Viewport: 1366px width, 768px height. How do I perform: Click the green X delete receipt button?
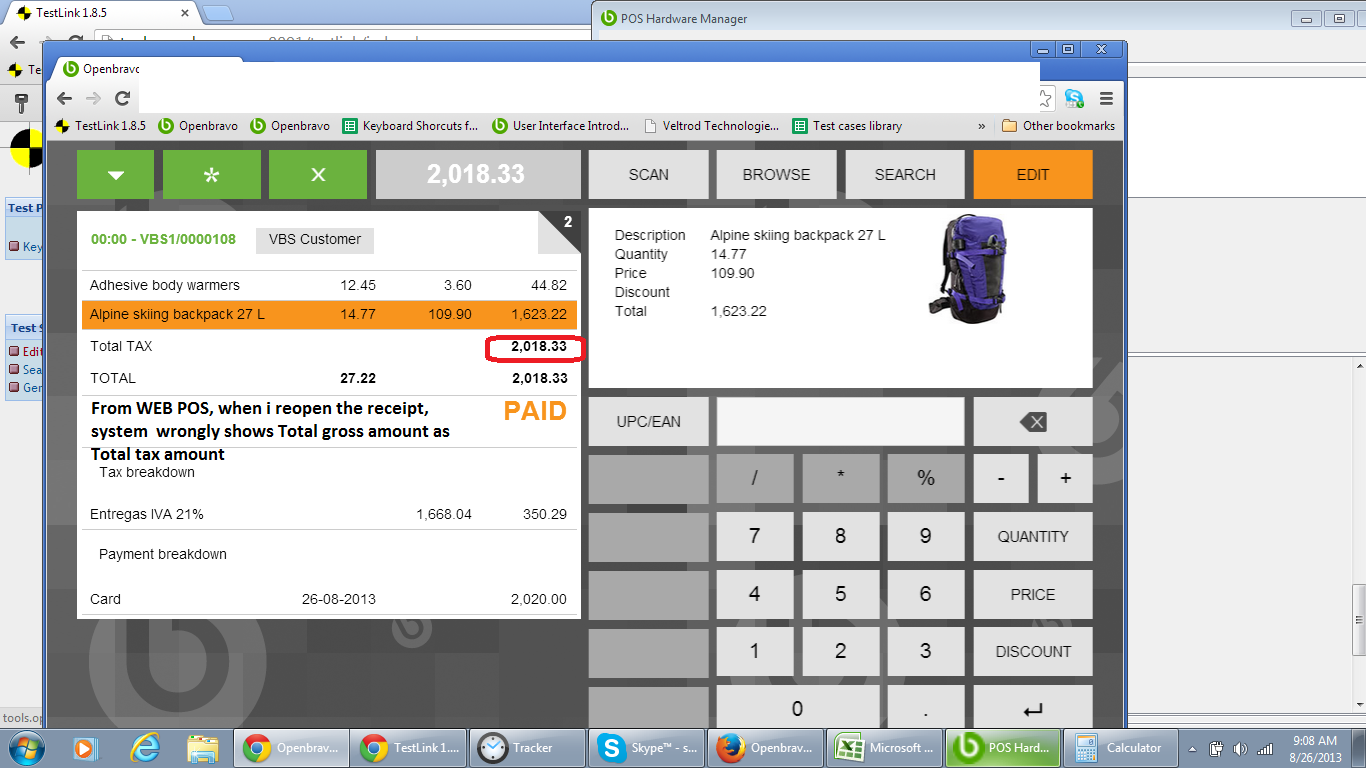(318, 175)
